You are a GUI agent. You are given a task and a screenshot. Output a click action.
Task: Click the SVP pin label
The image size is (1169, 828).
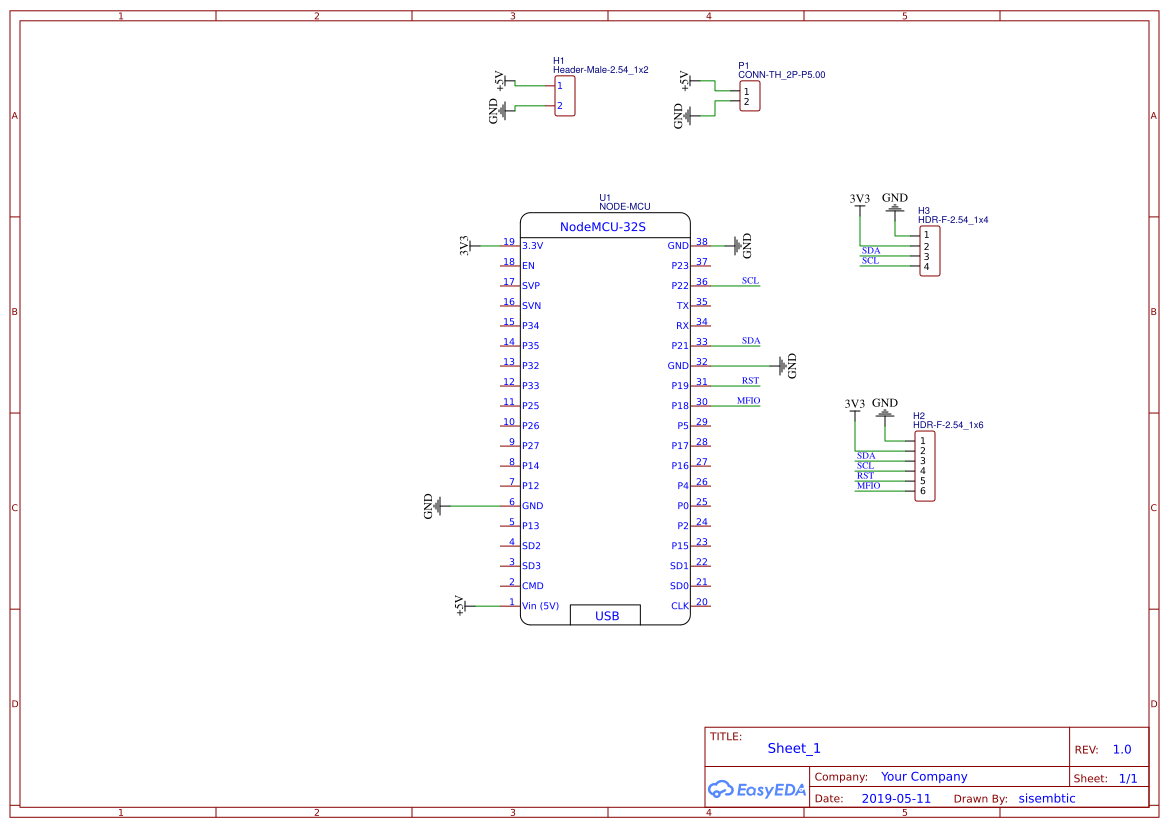[531, 285]
